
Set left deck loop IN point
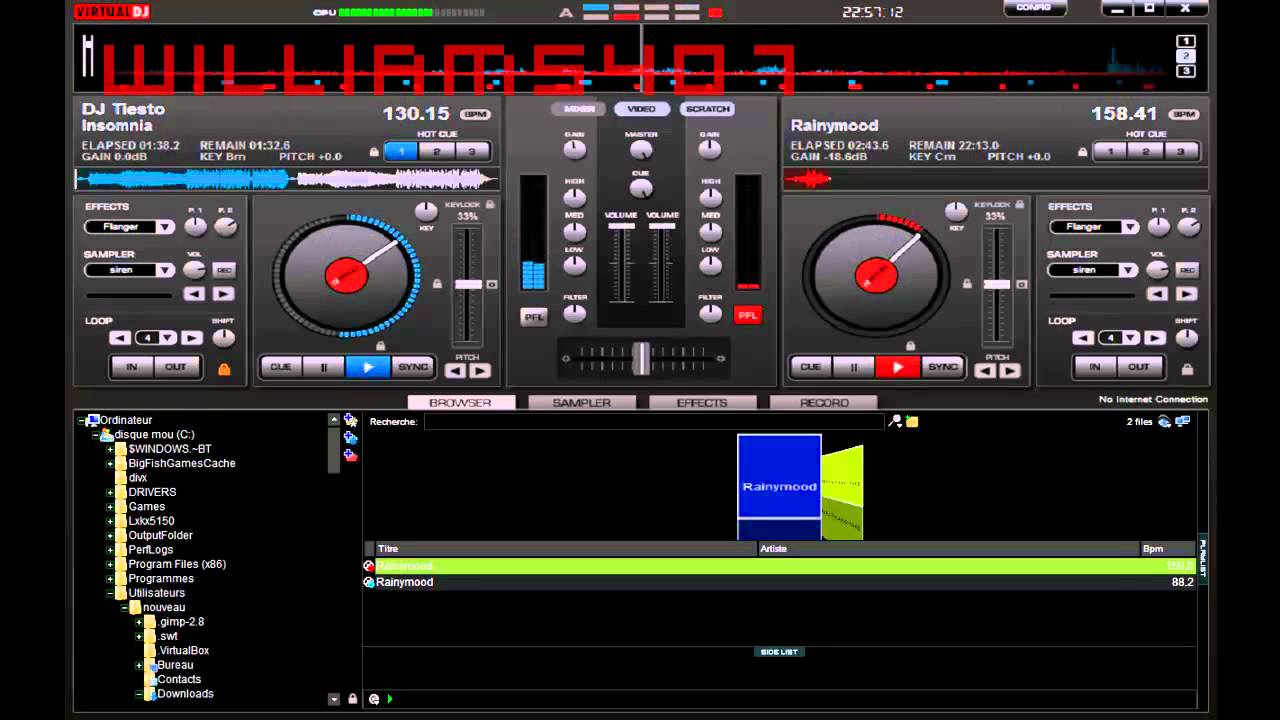coord(132,367)
